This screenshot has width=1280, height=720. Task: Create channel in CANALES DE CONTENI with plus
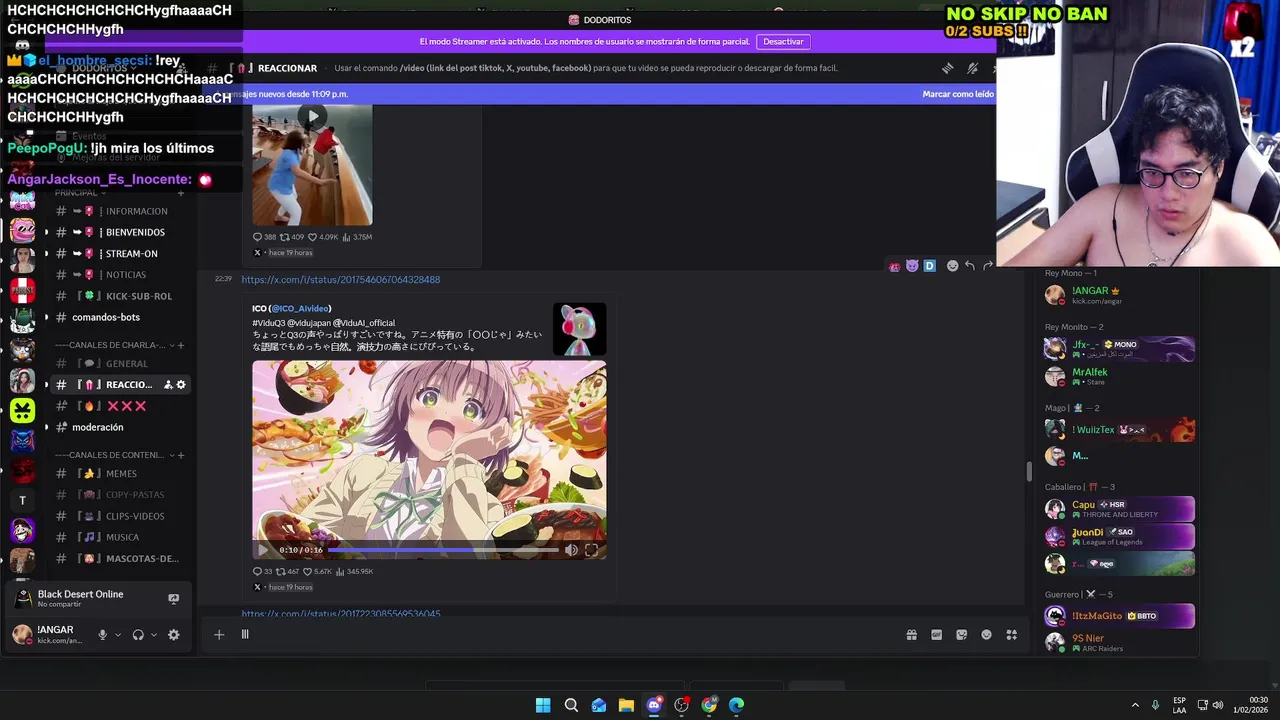coord(181,455)
